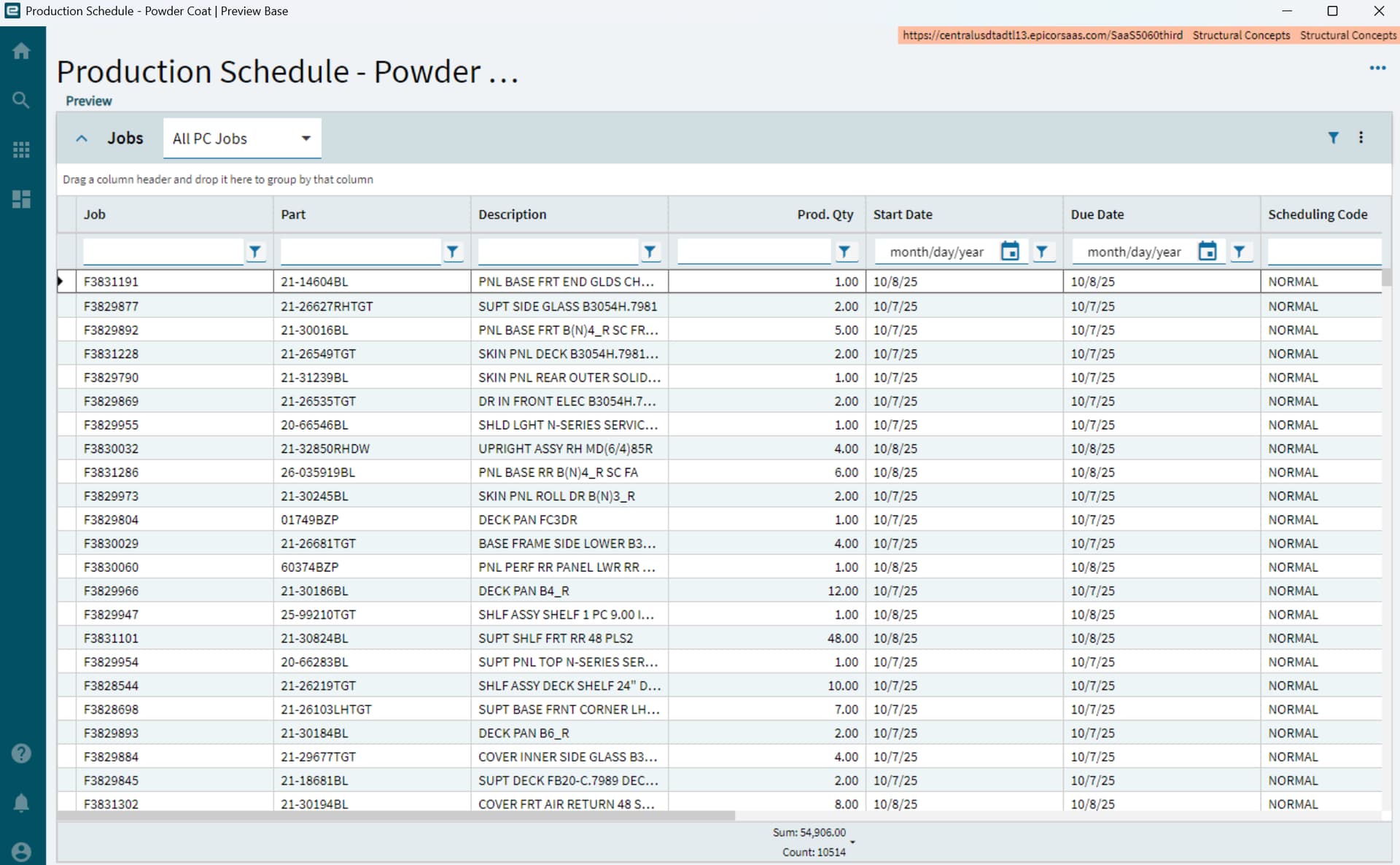Collapse the Jobs panel chevron
Image resolution: width=1400 pixels, height=865 pixels.
[82, 138]
